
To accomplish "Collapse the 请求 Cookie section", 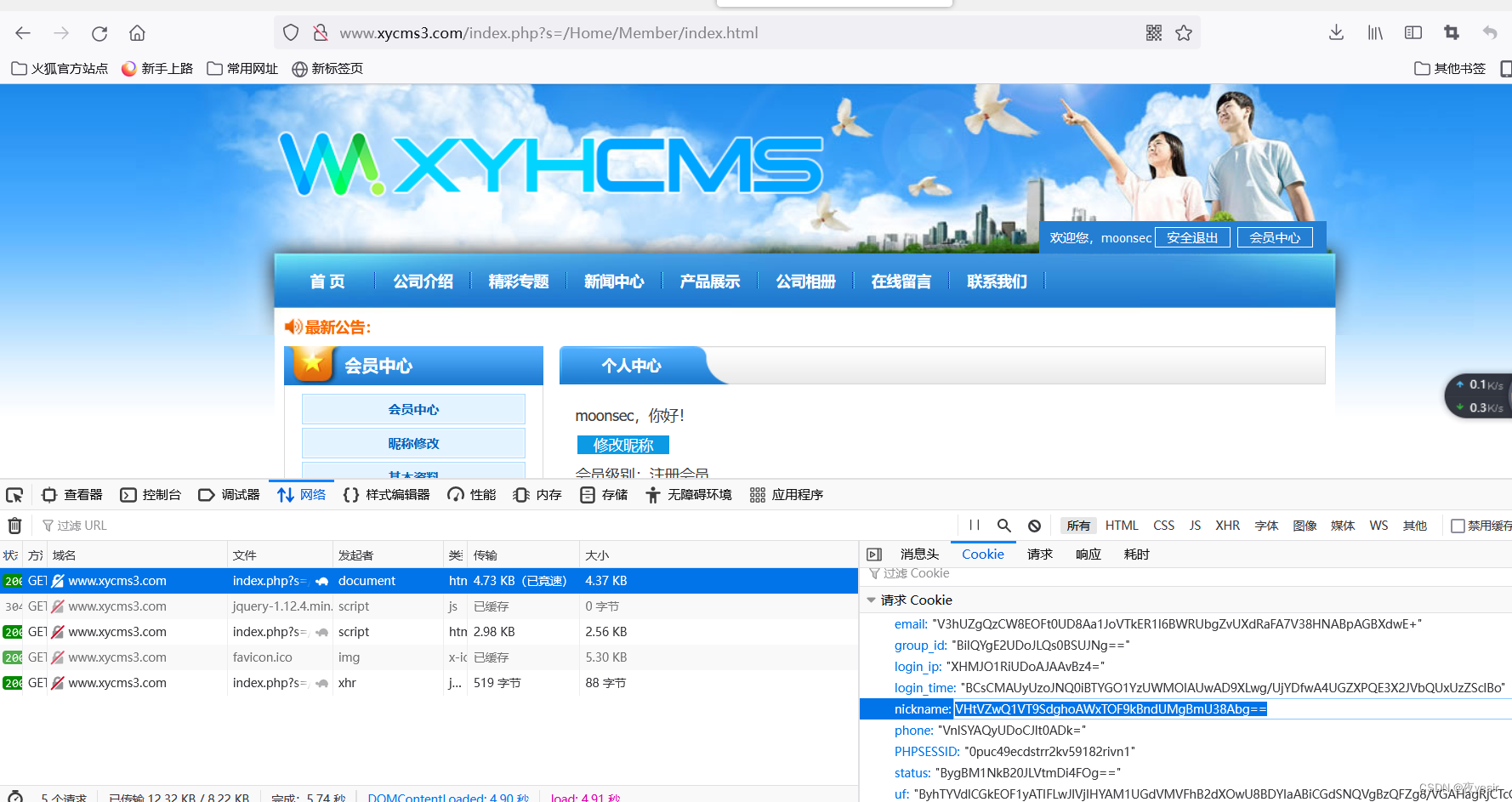I will (x=871, y=600).
